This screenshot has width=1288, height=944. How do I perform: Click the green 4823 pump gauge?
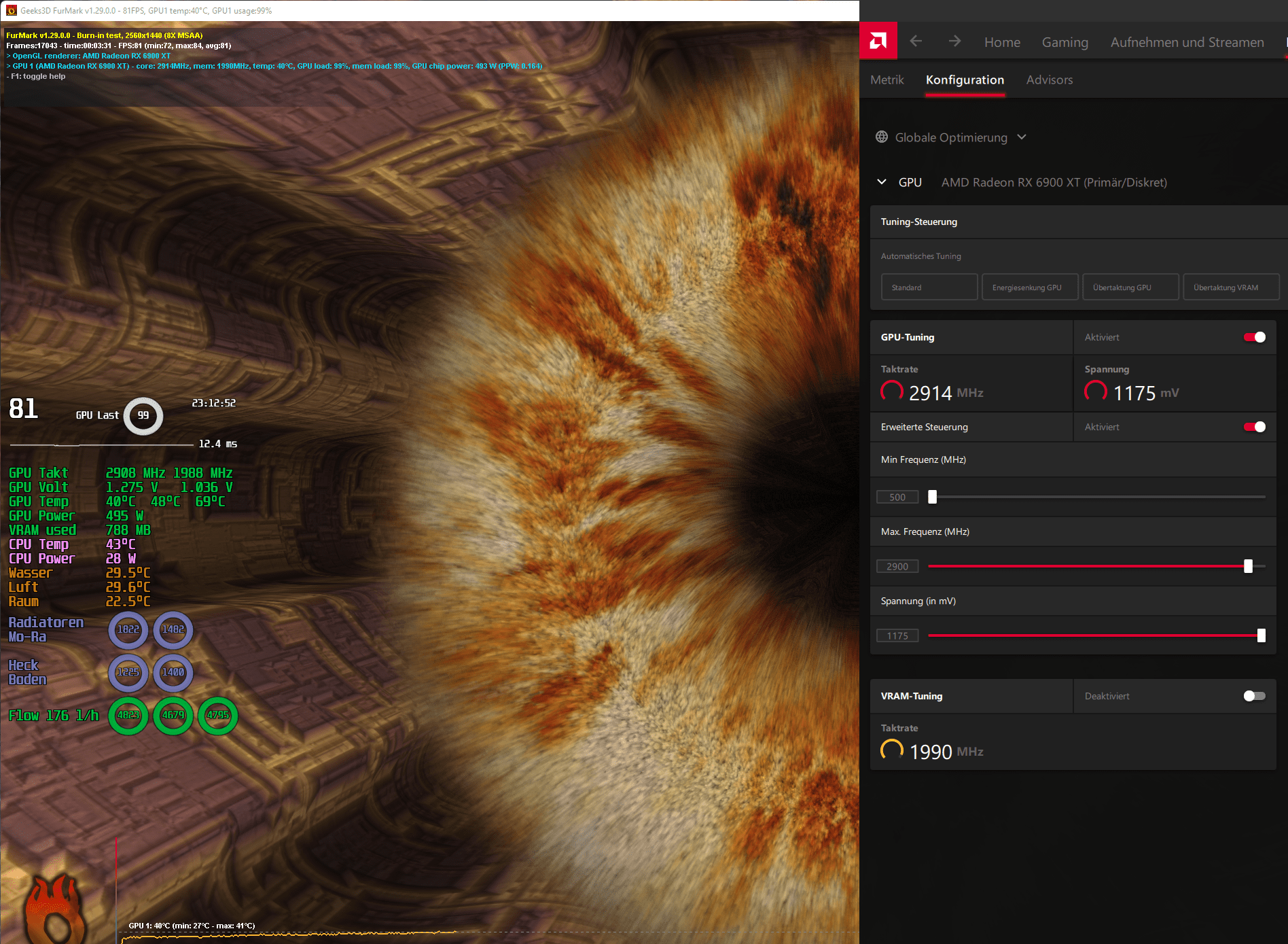click(x=128, y=715)
